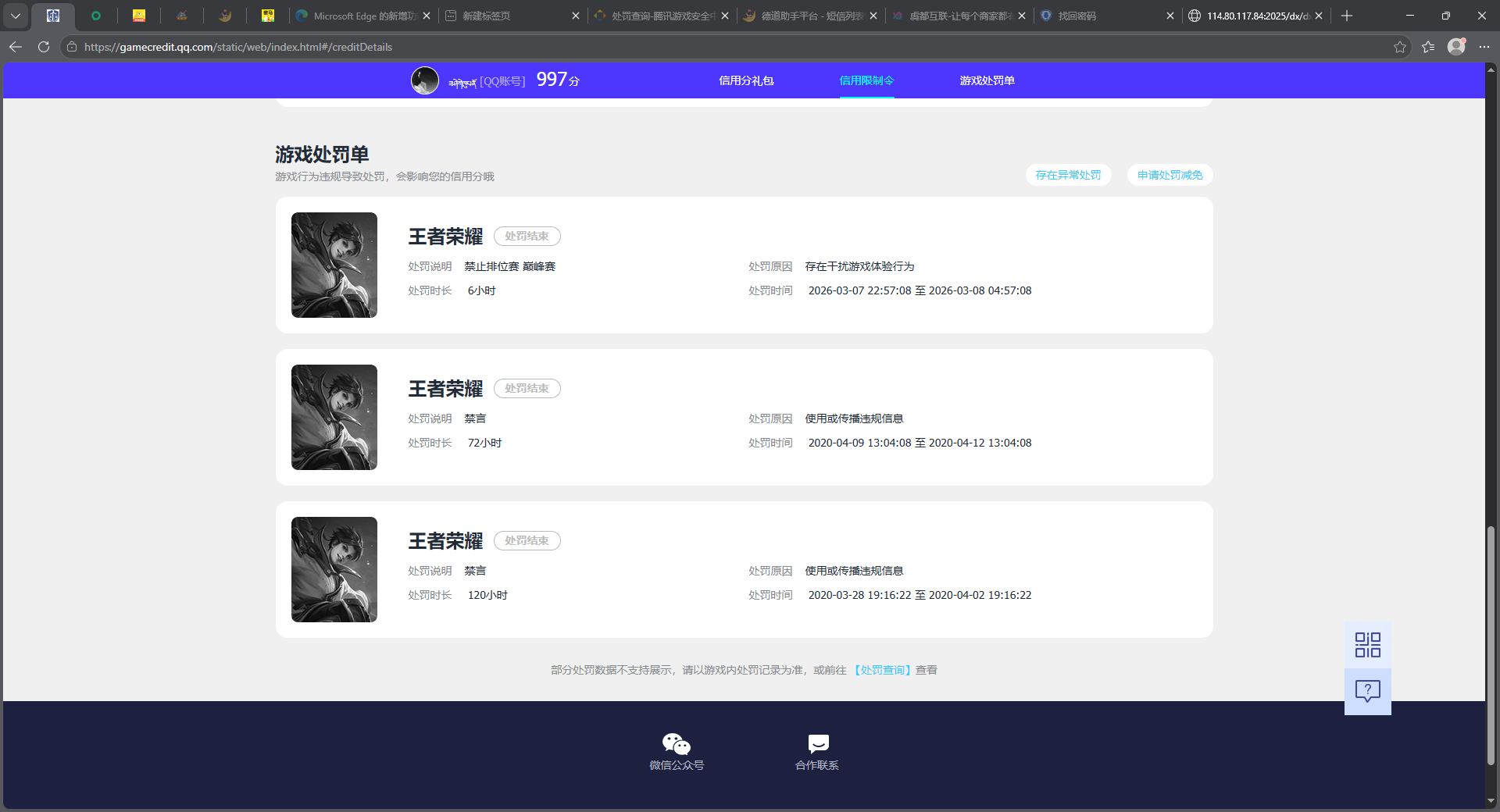The height and width of the screenshot is (812, 1500).
Task: Click the user avatar in purple header
Action: click(x=425, y=80)
